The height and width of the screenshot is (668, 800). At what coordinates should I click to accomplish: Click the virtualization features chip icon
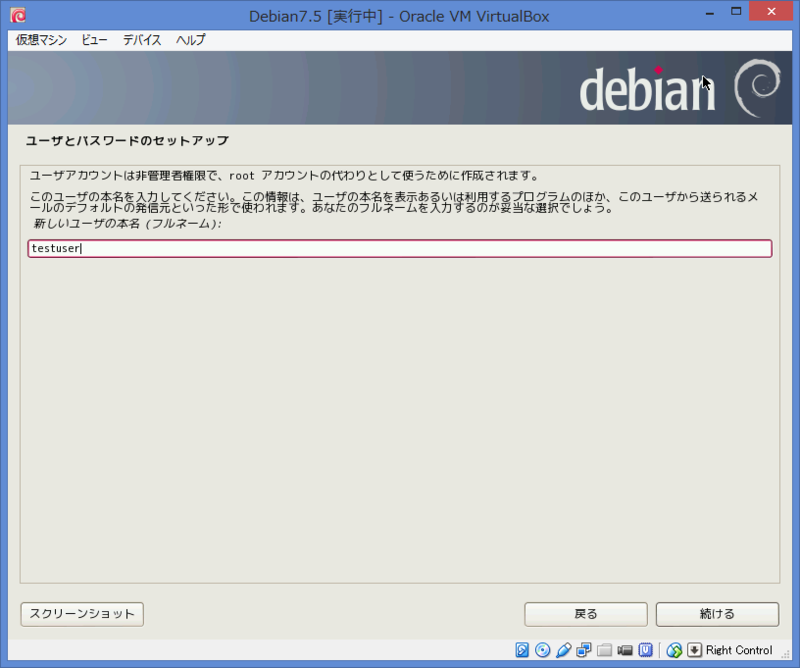[645, 650]
